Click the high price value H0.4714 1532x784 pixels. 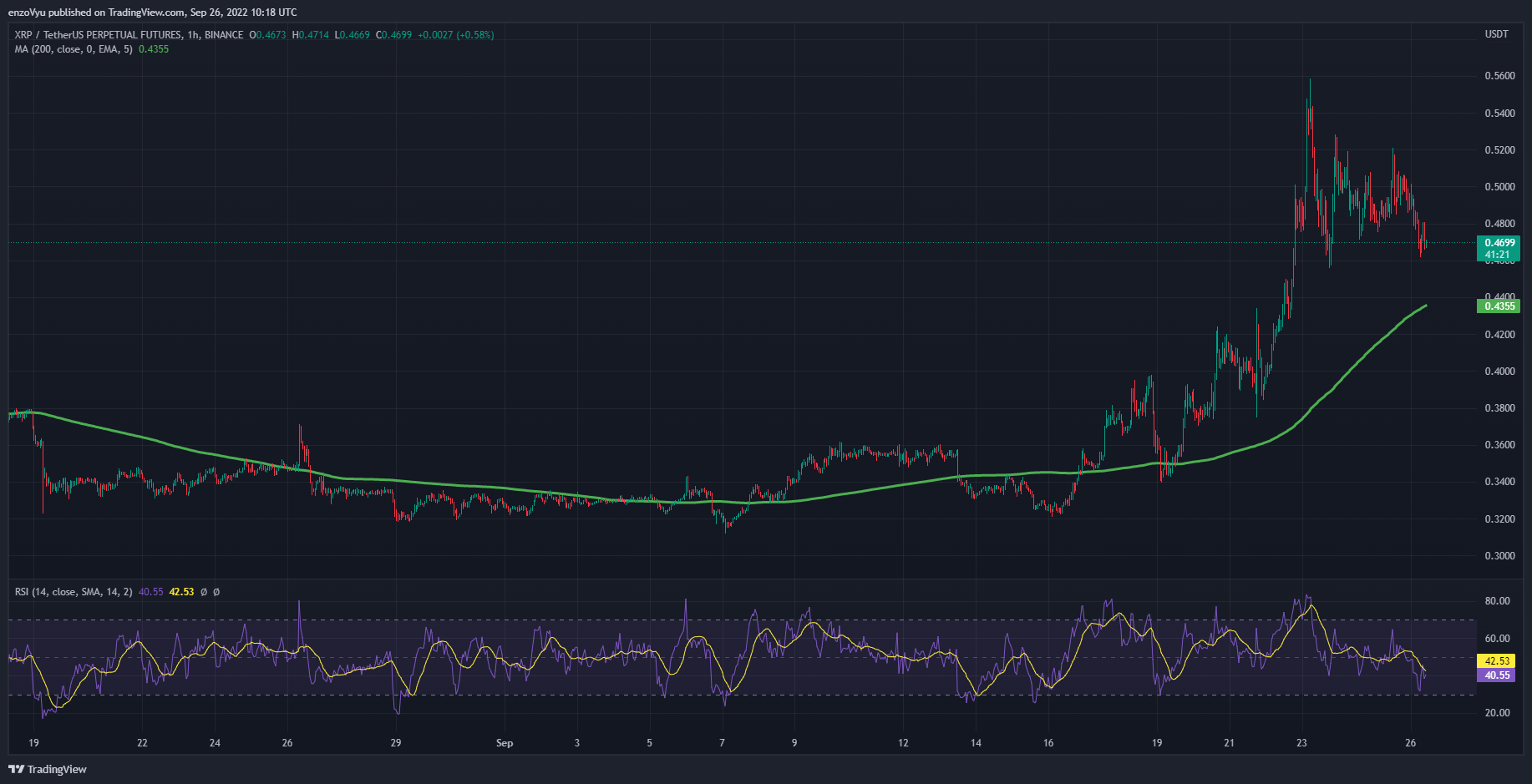310,35
